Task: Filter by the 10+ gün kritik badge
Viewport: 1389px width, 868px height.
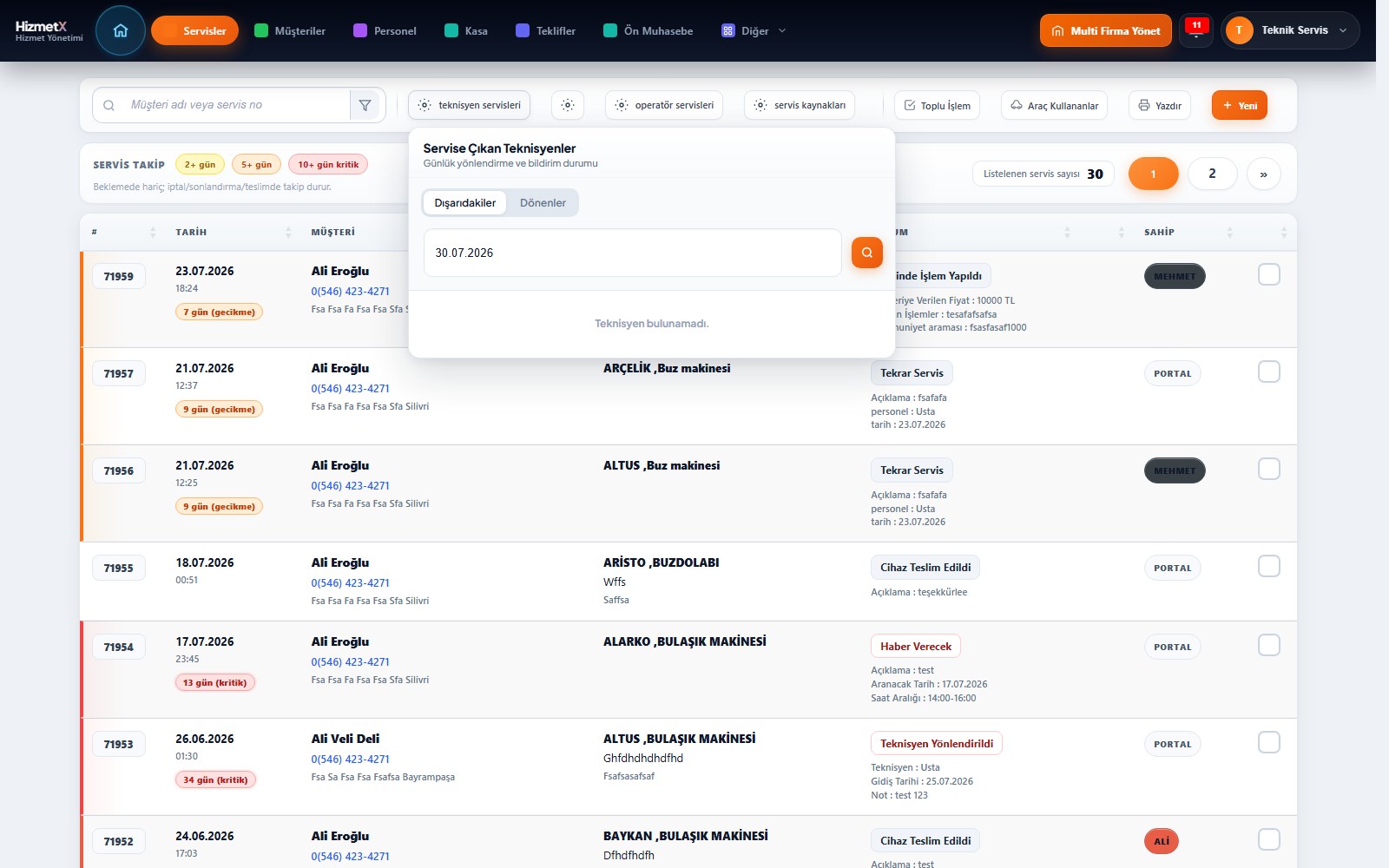Action: pos(328,164)
